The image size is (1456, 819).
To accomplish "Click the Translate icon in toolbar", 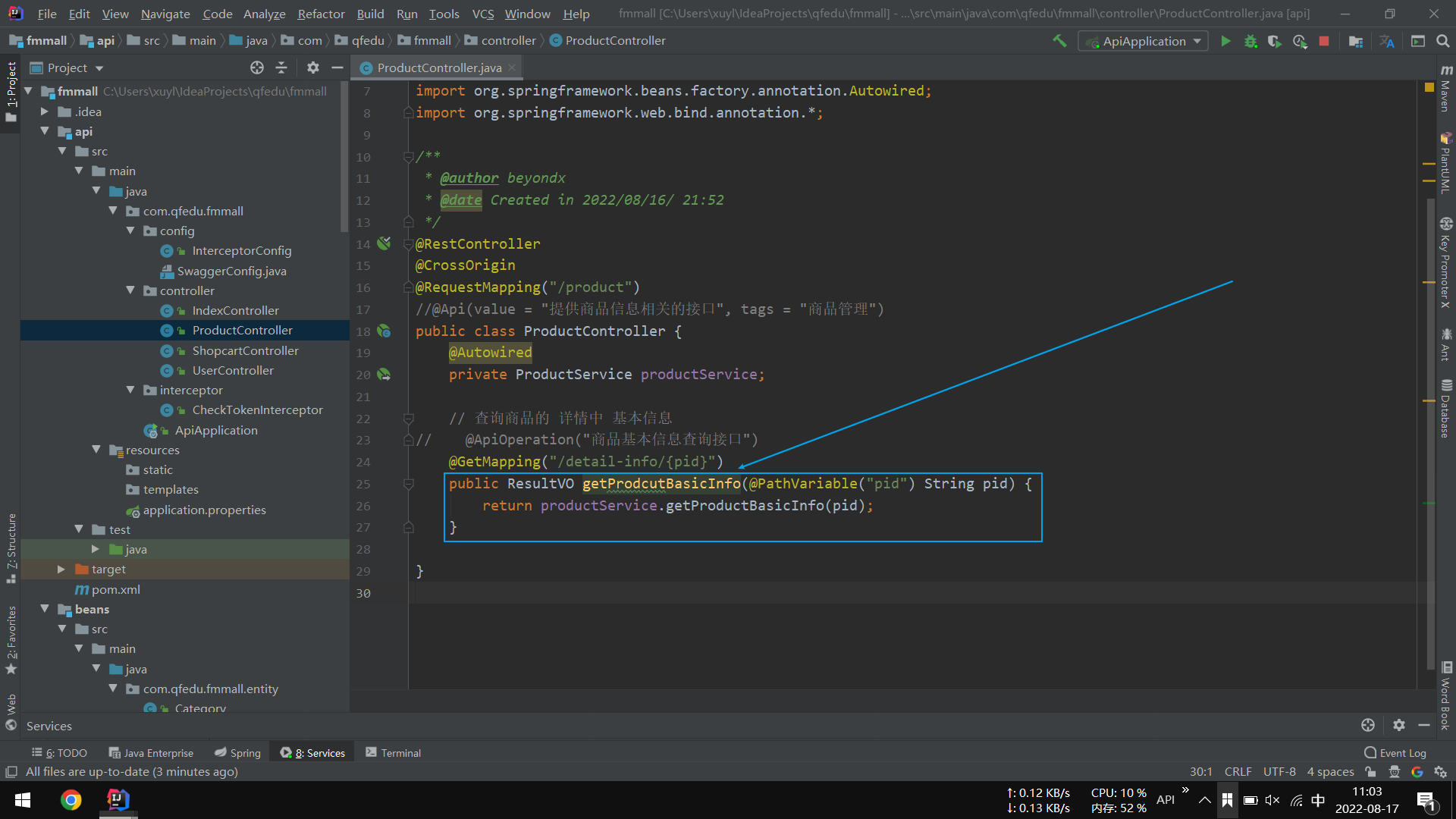I will click(x=1387, y=41).
